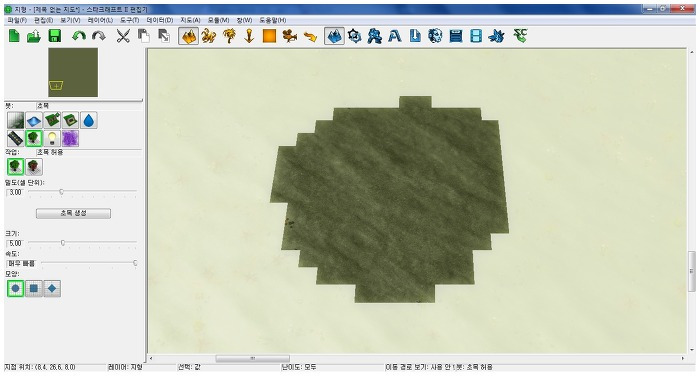Open the 도구(T) menu
Viewport: 700px width, 376px height.
pyautogui.click(x=129, y=20)
